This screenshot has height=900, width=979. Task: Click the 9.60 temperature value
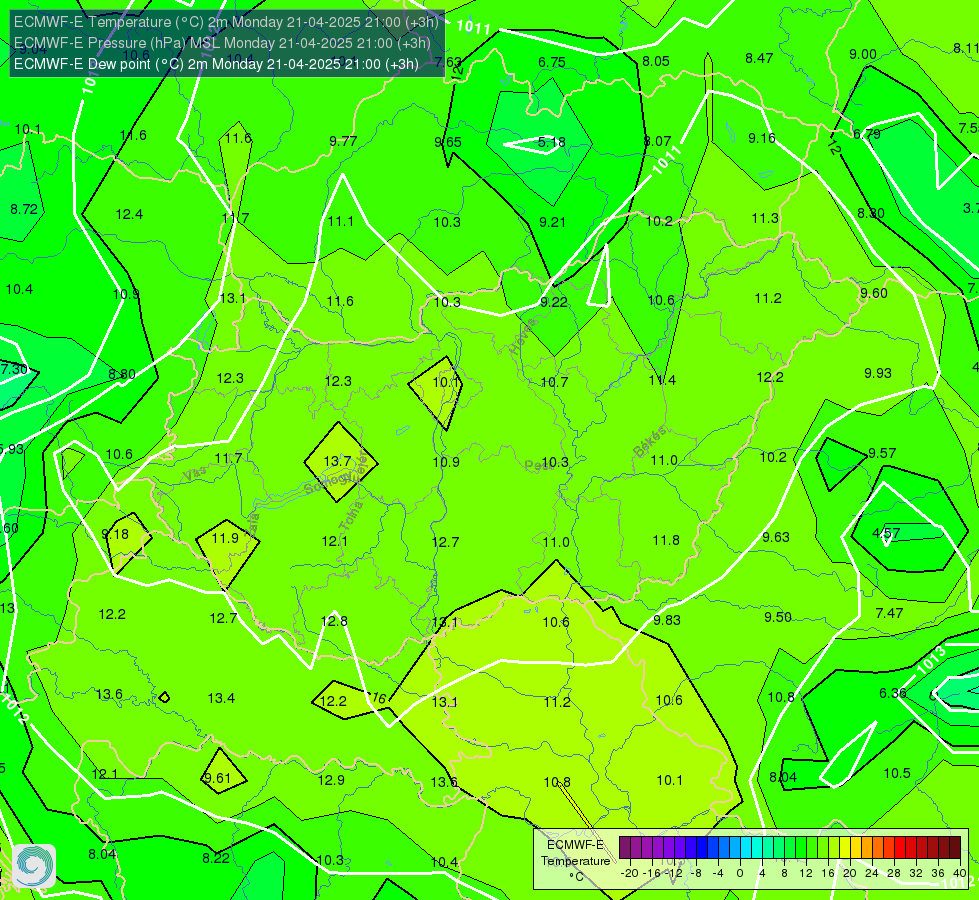pyautogui.click(x=873, y=293)
